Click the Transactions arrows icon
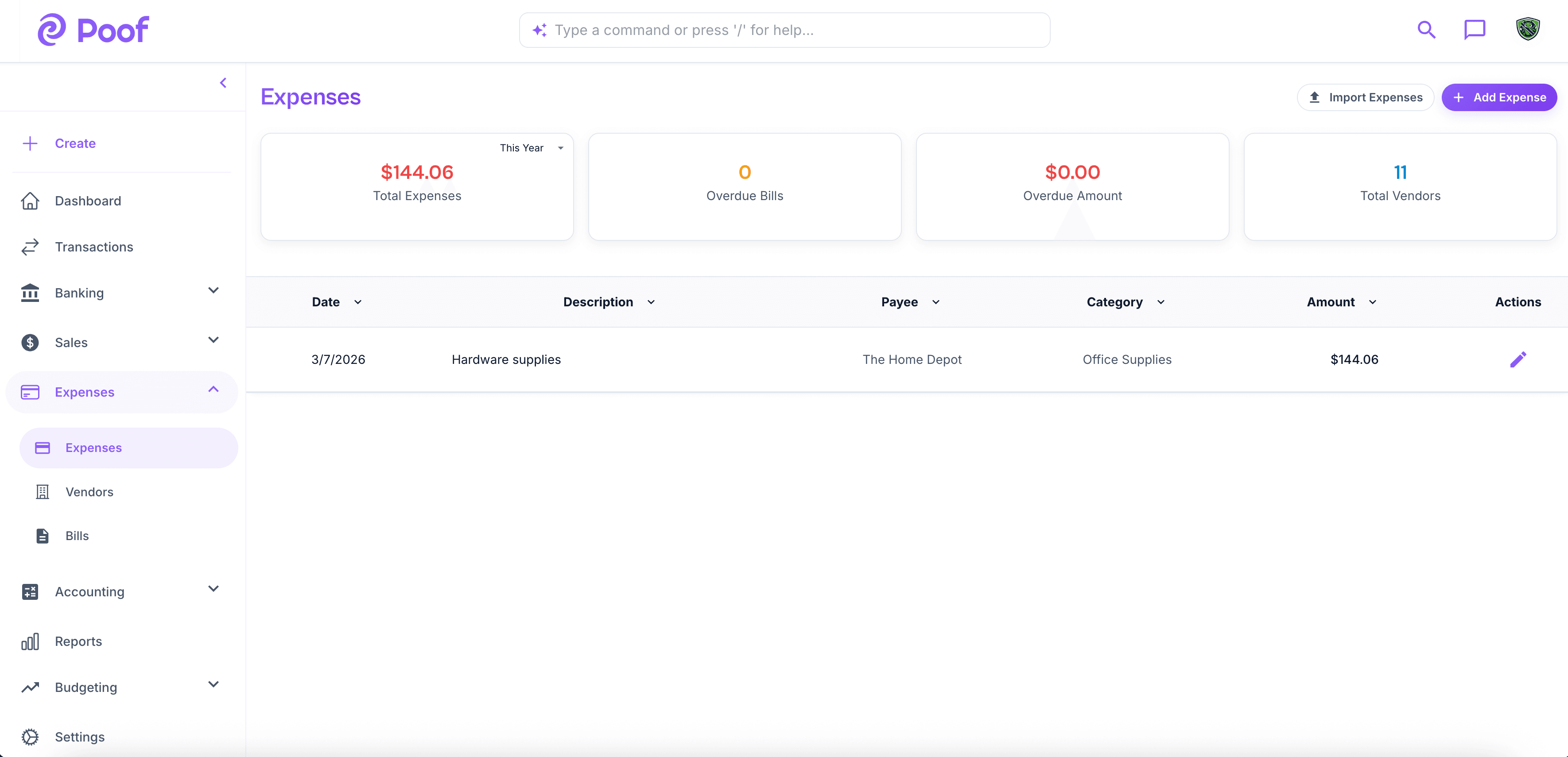 pos(30,247)
